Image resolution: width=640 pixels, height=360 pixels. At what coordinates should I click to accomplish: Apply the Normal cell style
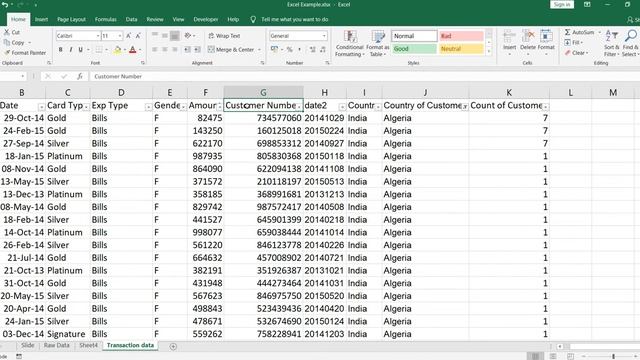coord(414,36)
